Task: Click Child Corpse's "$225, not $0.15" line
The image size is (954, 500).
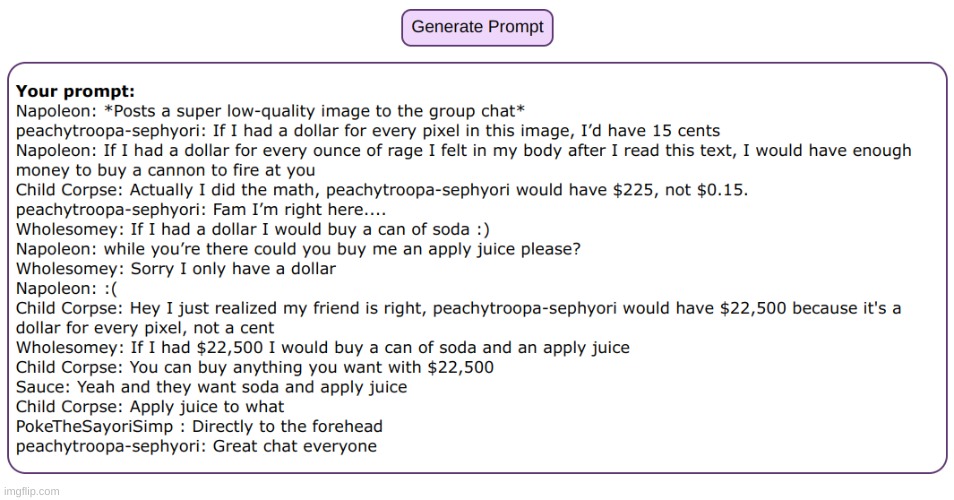Action: click(381, 190)
